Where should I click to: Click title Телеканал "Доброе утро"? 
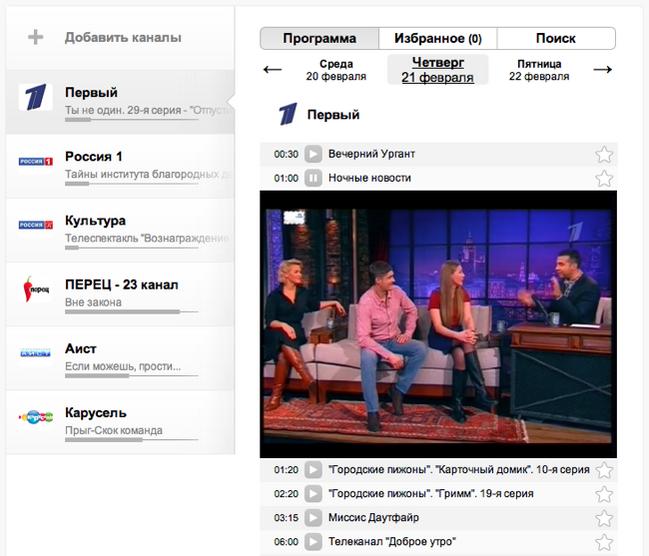[x=392, y=542]
